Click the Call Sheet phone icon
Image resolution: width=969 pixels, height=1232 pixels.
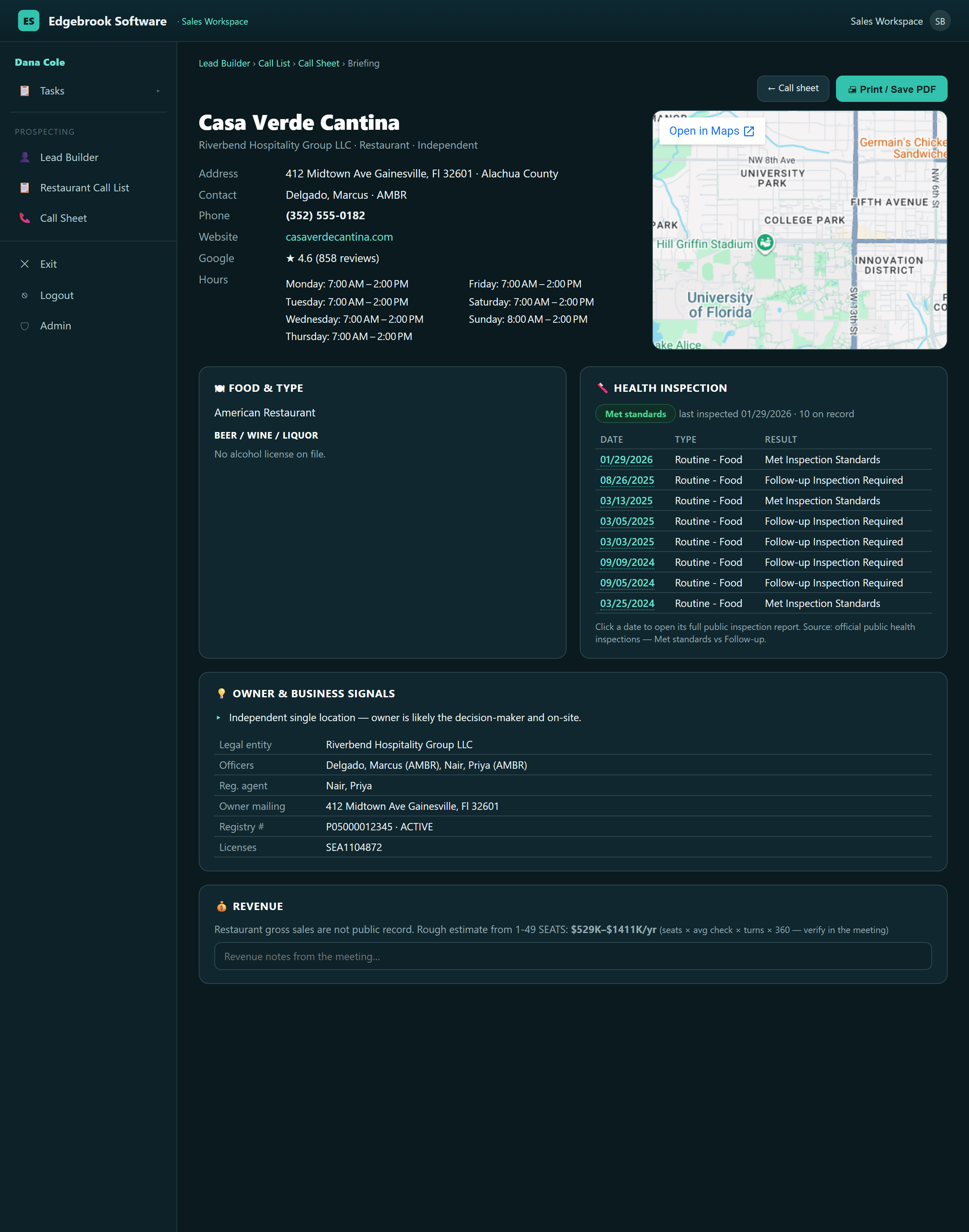click(24, 218)
